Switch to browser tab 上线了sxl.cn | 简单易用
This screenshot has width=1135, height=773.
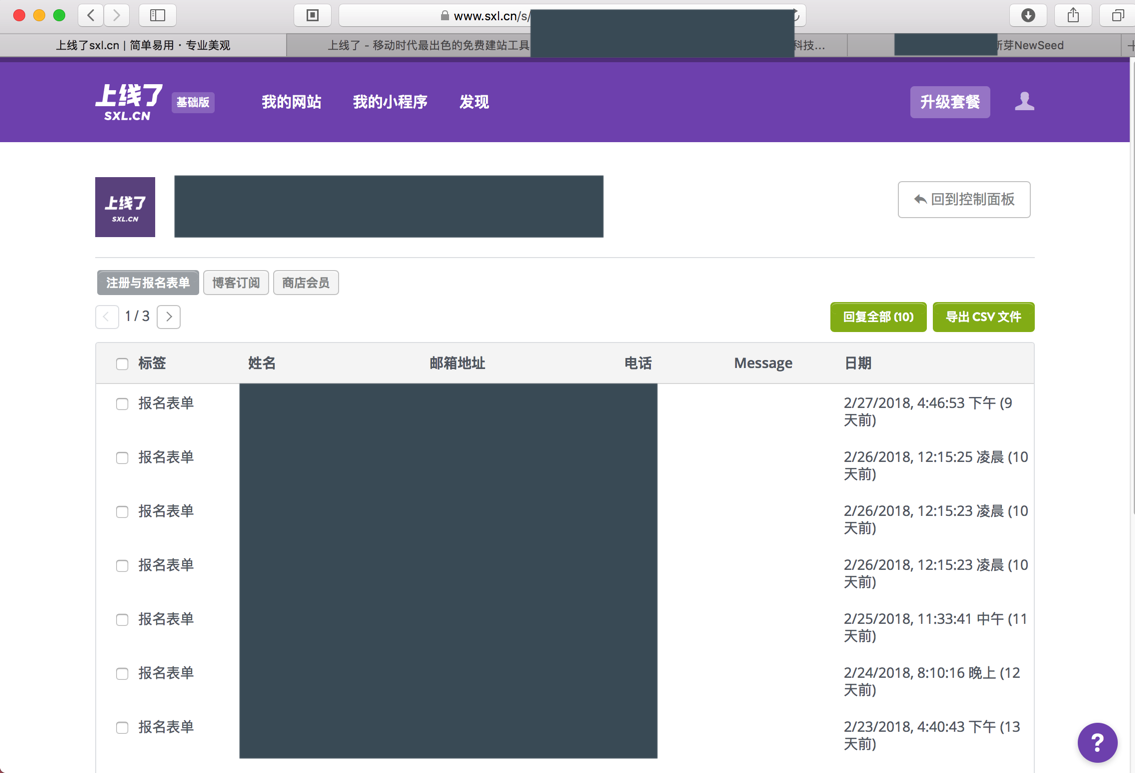click(143, 45)
